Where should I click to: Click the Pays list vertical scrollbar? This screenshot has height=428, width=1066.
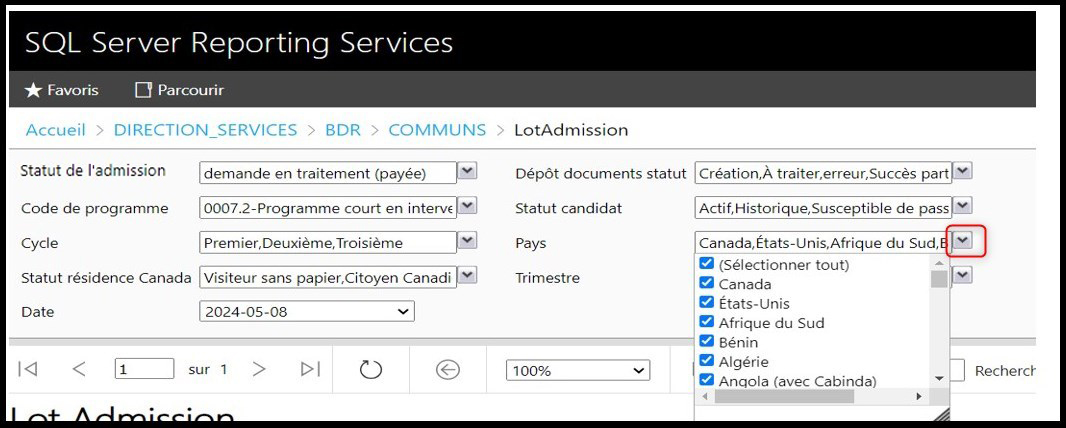[939, 320]
